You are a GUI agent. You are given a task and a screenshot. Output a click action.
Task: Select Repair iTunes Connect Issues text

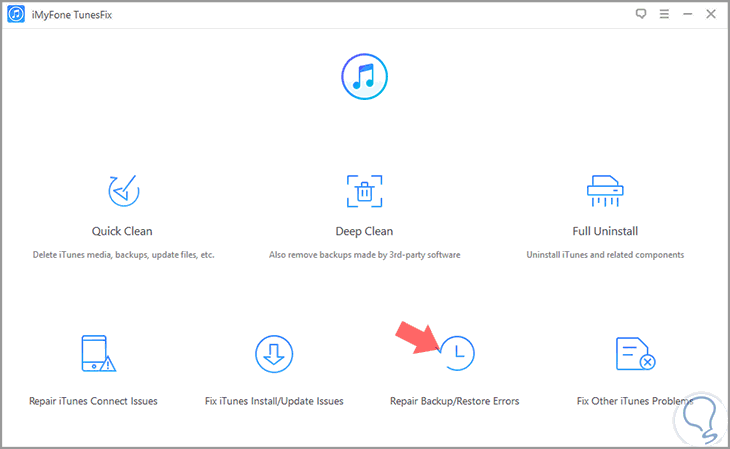tap(93, 401)
